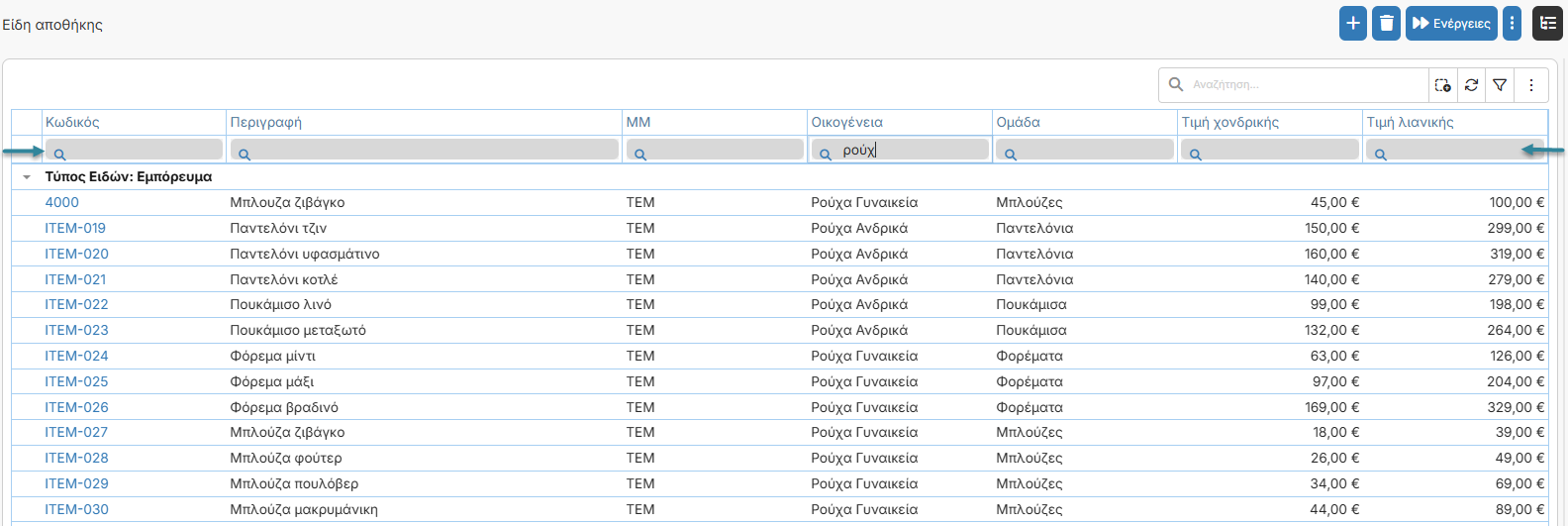Open the ITEM-029 link
The width and height of the screenshot is (1568, 526).
(x=76, y=483)
